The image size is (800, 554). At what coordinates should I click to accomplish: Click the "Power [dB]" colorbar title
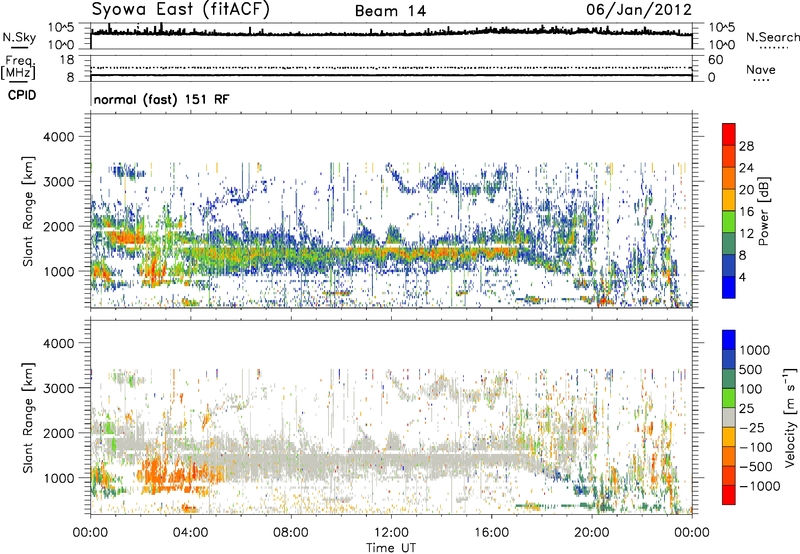[764, 211]
